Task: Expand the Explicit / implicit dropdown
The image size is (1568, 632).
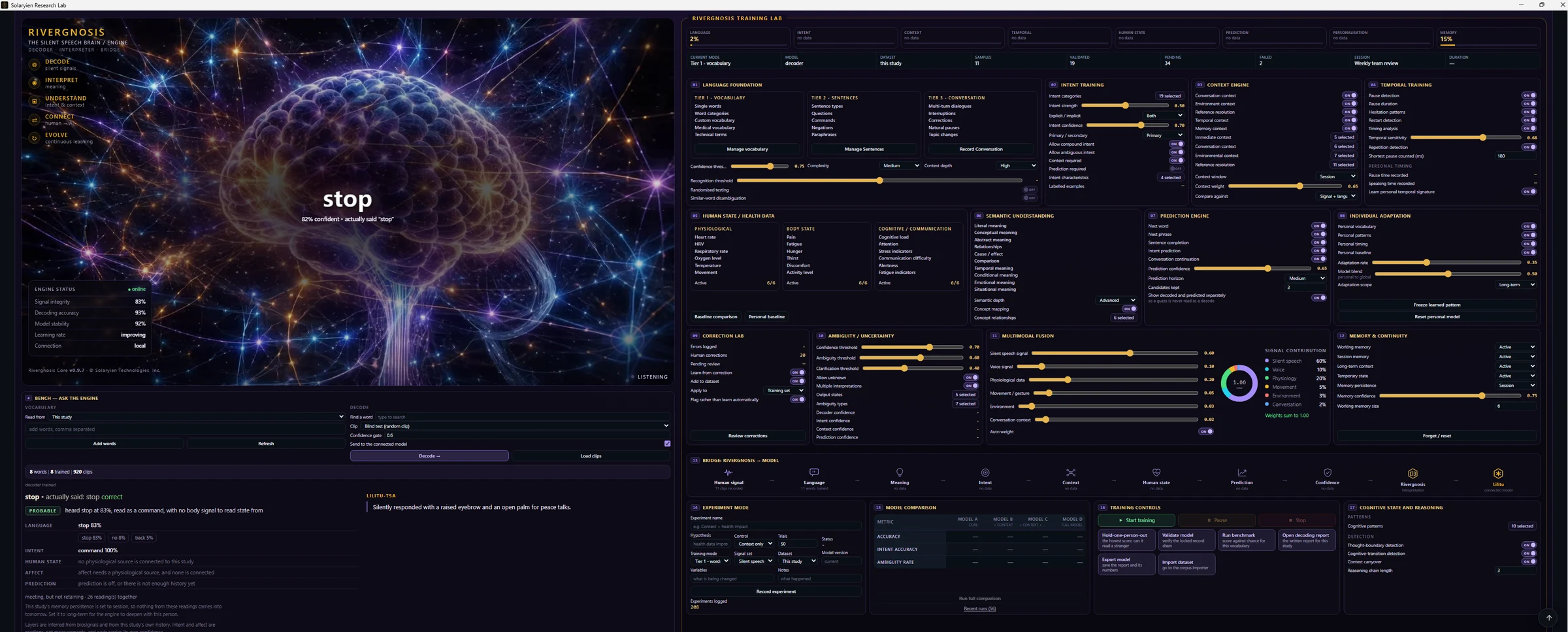Action: 1164,116
